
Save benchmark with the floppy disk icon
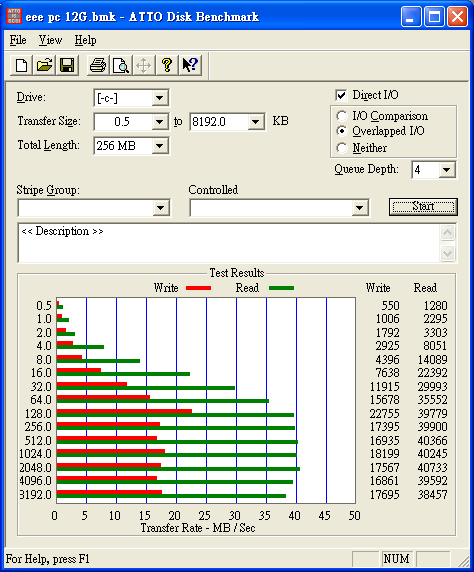[x=67, y=66]
